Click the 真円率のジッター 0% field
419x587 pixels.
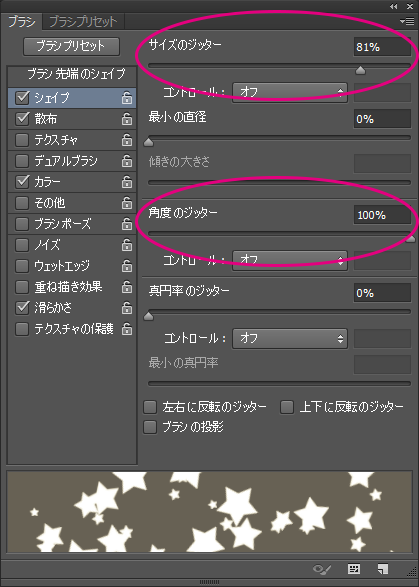(x=382, y=293)
